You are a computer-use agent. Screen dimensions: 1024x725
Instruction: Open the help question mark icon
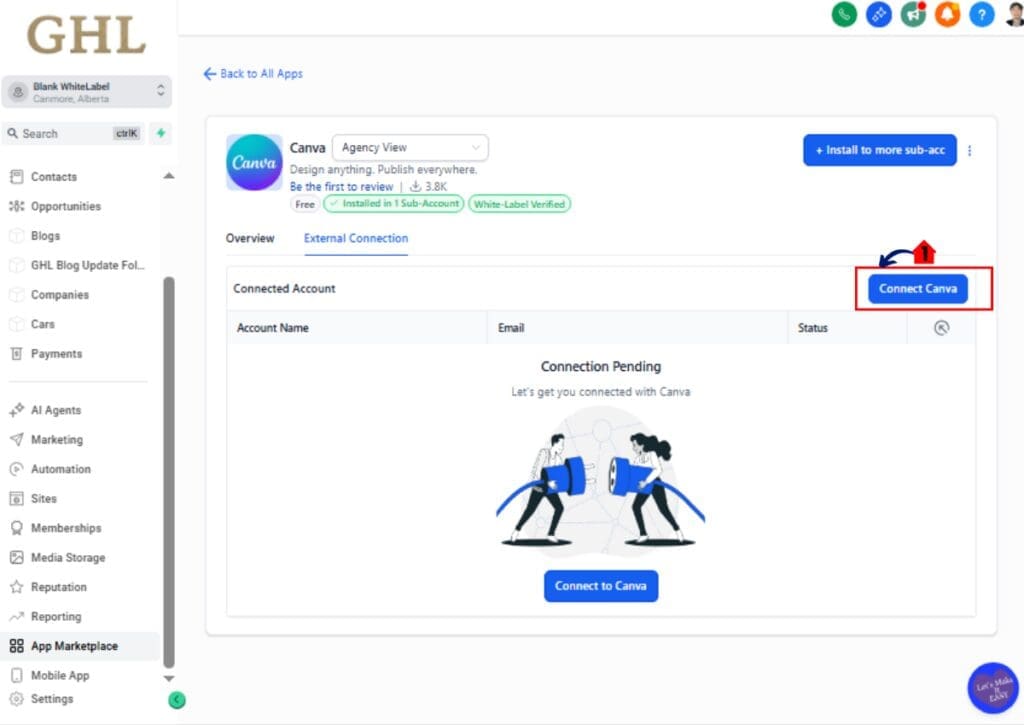pyautogui.click(x=982, y=15)
